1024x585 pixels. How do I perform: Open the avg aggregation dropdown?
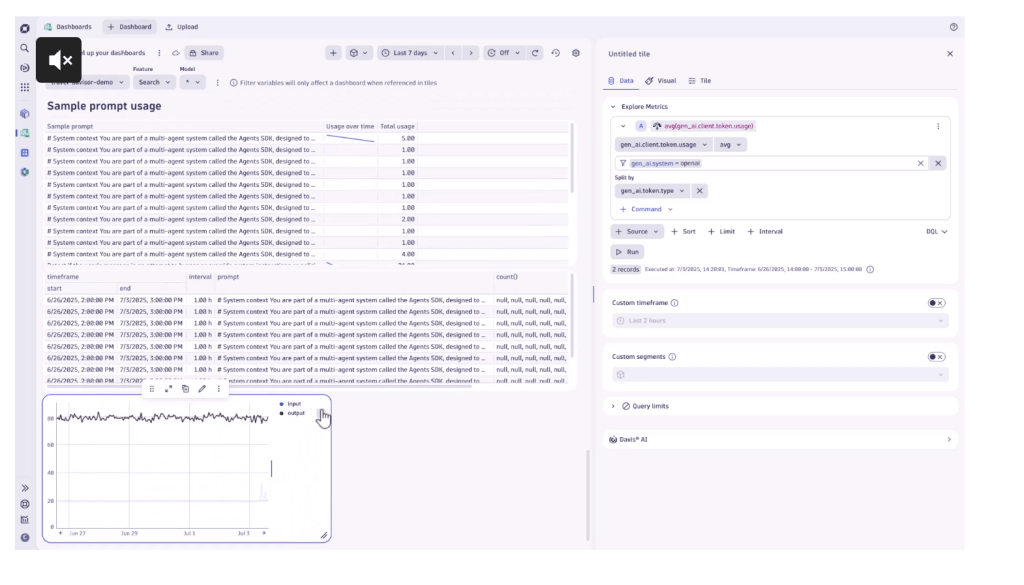coord(731,145)
